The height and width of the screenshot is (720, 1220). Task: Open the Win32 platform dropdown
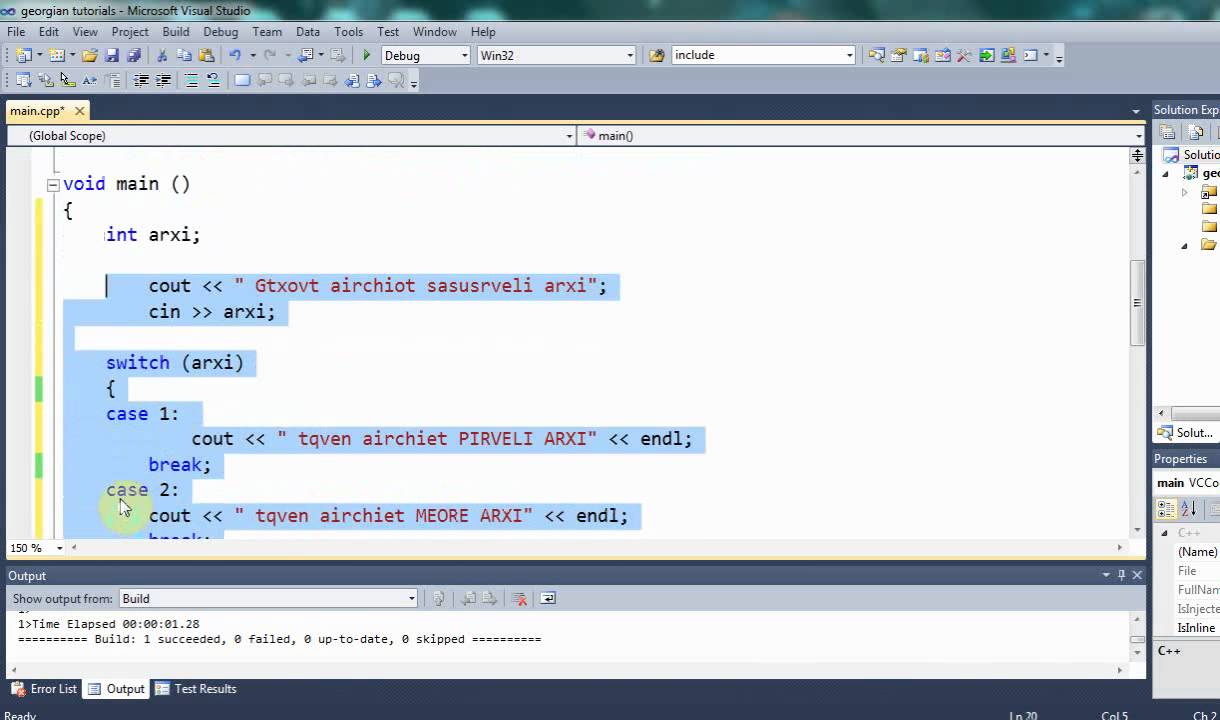click(x=630, y=55)
